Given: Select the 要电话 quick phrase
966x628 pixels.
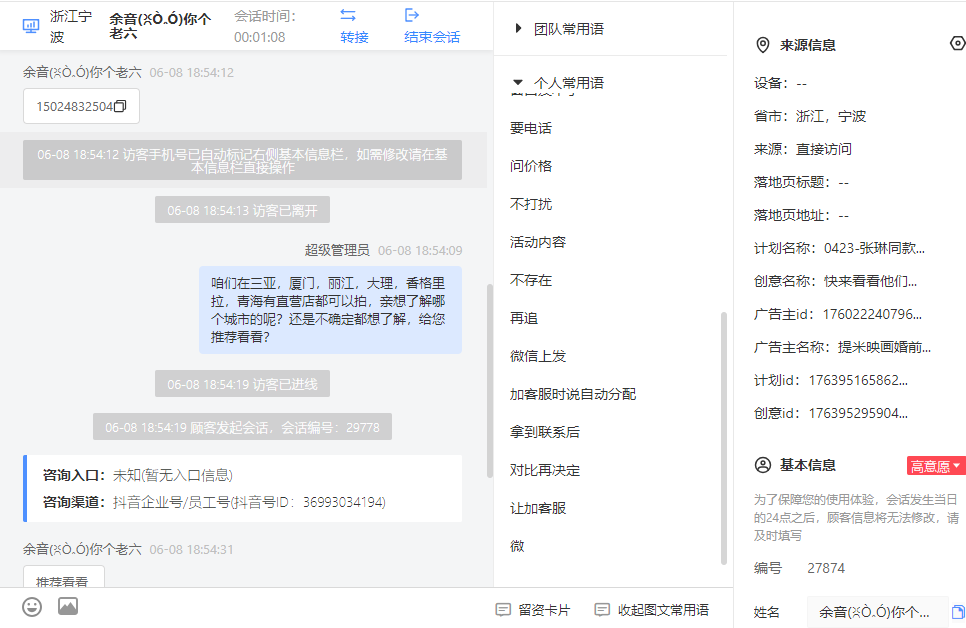Looking at the screenshot, I should [x=531, y=128].
